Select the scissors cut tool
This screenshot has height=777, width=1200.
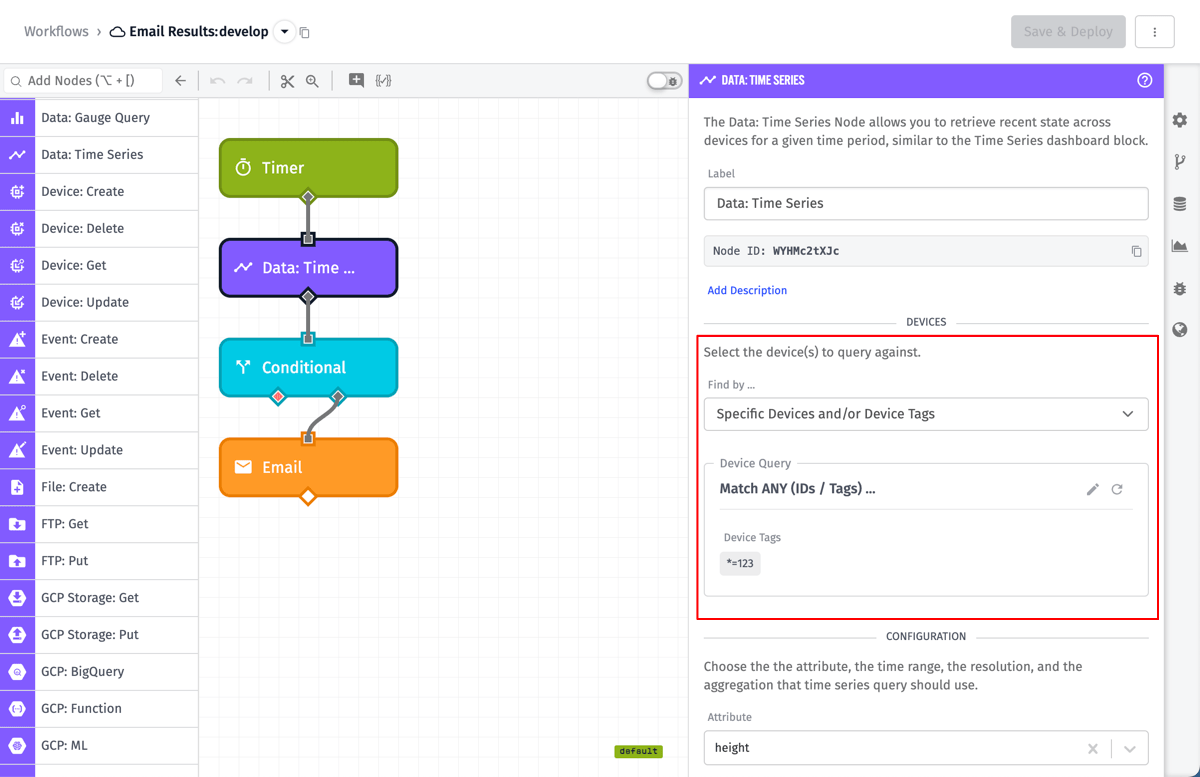[x=287, y=81]
